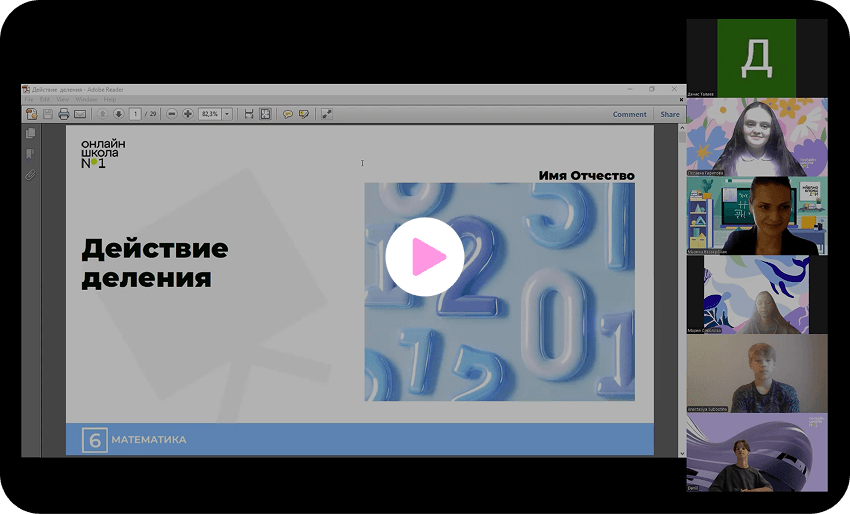Open the View menu
The width and height of the screenshot is (850, 514).
point(62,100)
